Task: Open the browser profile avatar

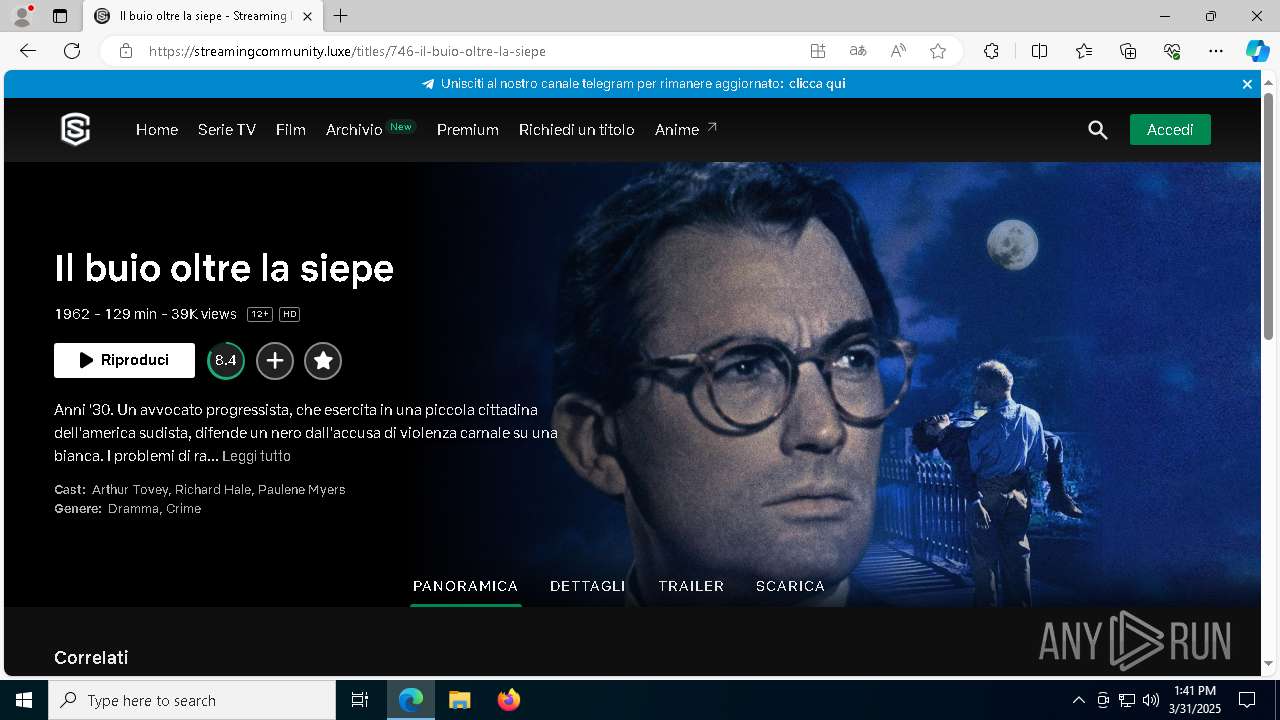Action: coord(21,16)
